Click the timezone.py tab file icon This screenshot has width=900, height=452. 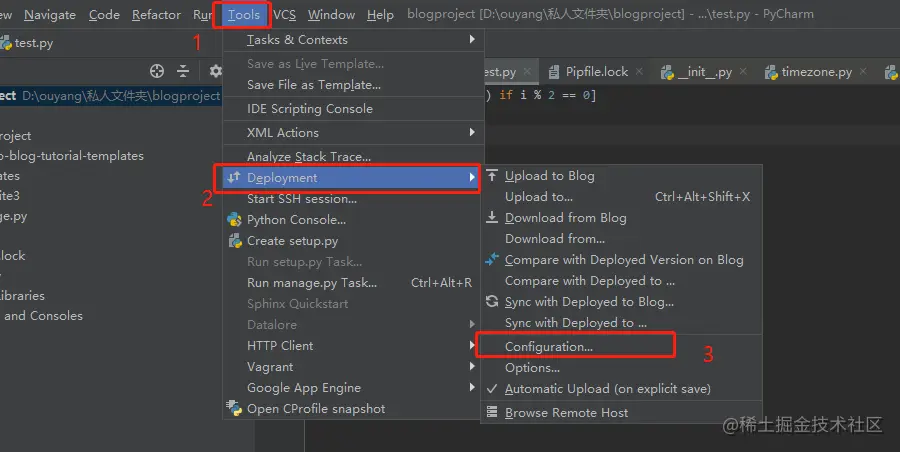[x=771, y=72]
